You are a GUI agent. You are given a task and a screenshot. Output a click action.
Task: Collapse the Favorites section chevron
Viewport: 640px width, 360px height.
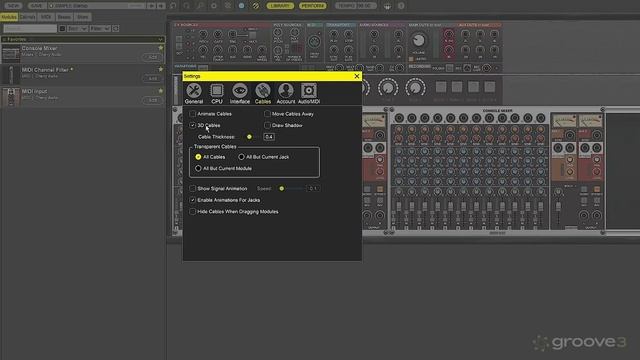(x=160, y=39)
